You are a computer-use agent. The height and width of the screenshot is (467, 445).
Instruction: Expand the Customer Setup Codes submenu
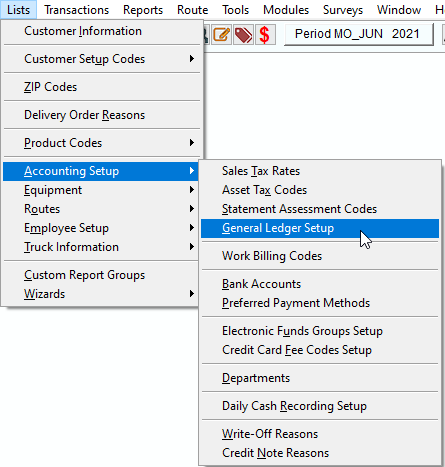(102, 59)
